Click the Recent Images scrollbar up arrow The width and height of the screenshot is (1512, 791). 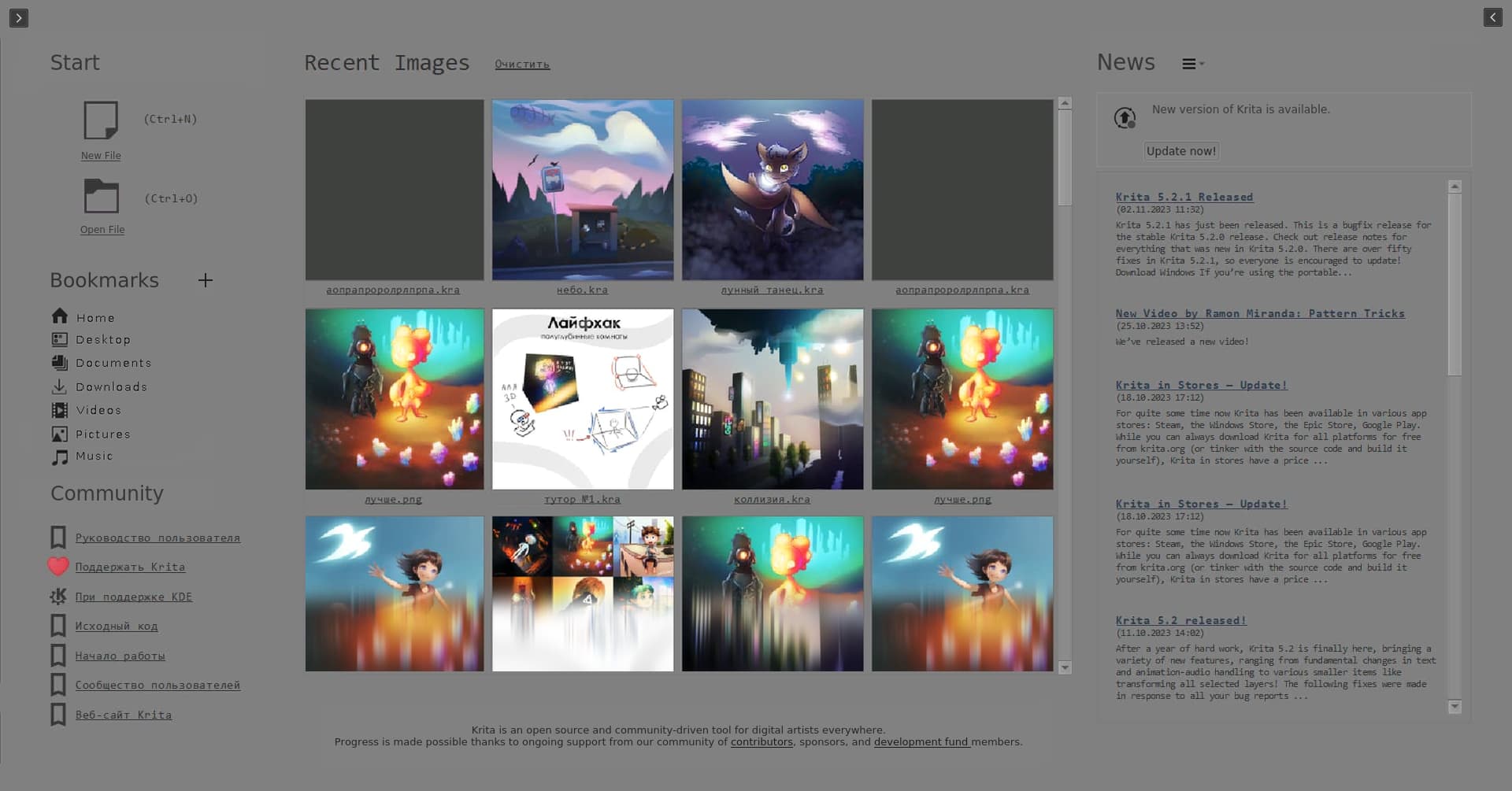coord(1065,103)
